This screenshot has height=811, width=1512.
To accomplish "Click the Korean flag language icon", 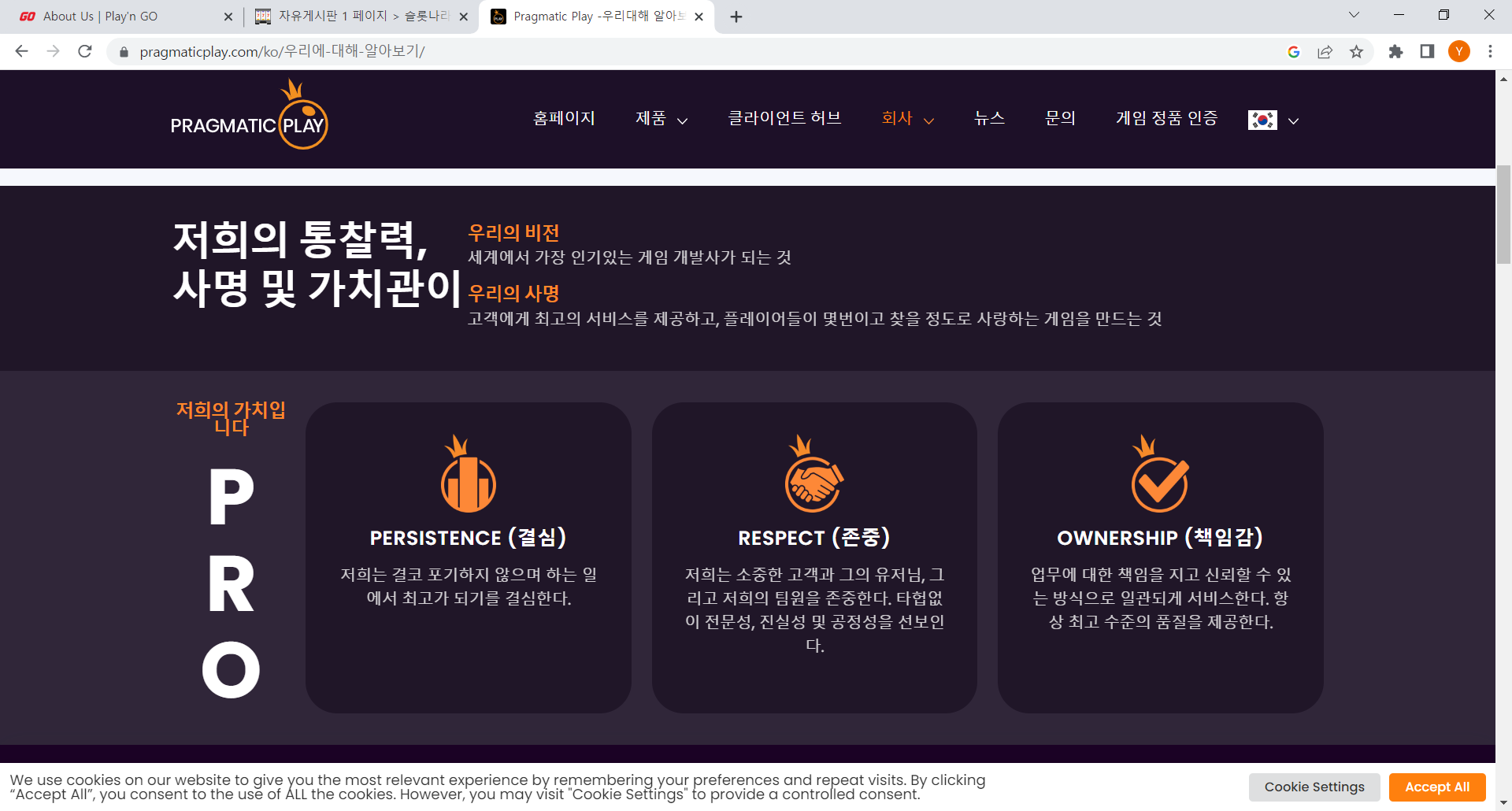I will click(x=1262, y=120).
